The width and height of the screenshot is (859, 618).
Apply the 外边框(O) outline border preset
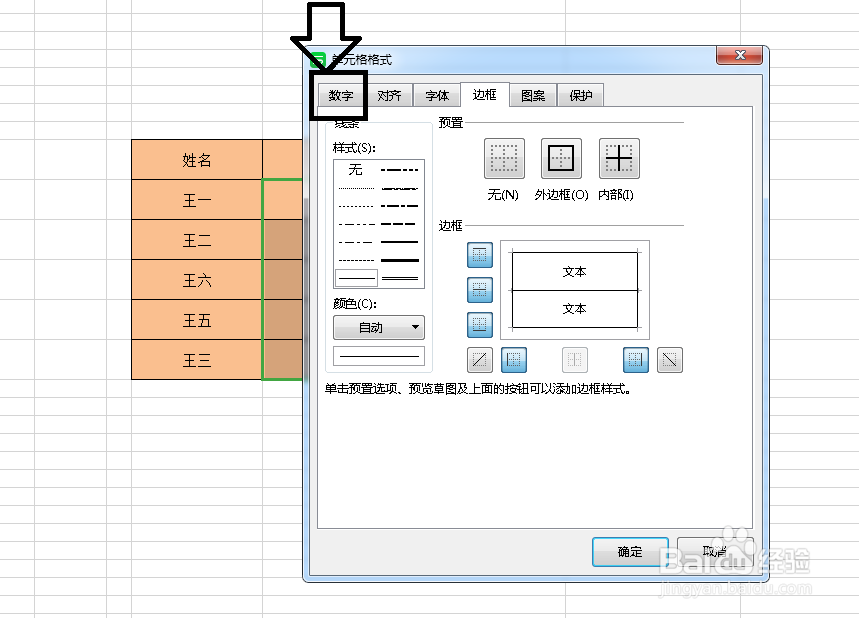pos(560,158)
